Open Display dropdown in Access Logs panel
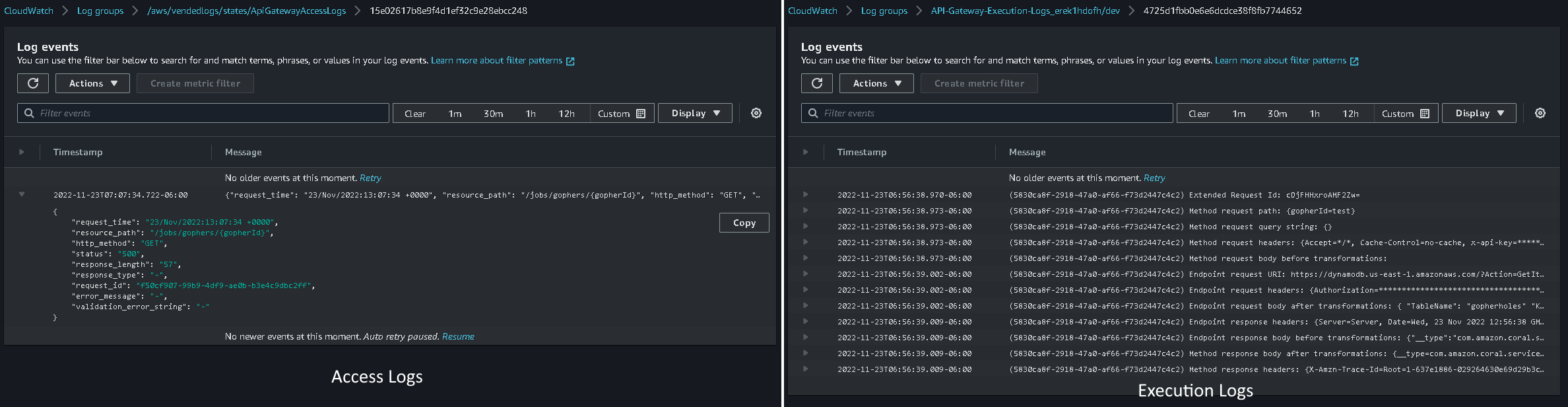Screen dimensions: 1568x407 point(695,113)
